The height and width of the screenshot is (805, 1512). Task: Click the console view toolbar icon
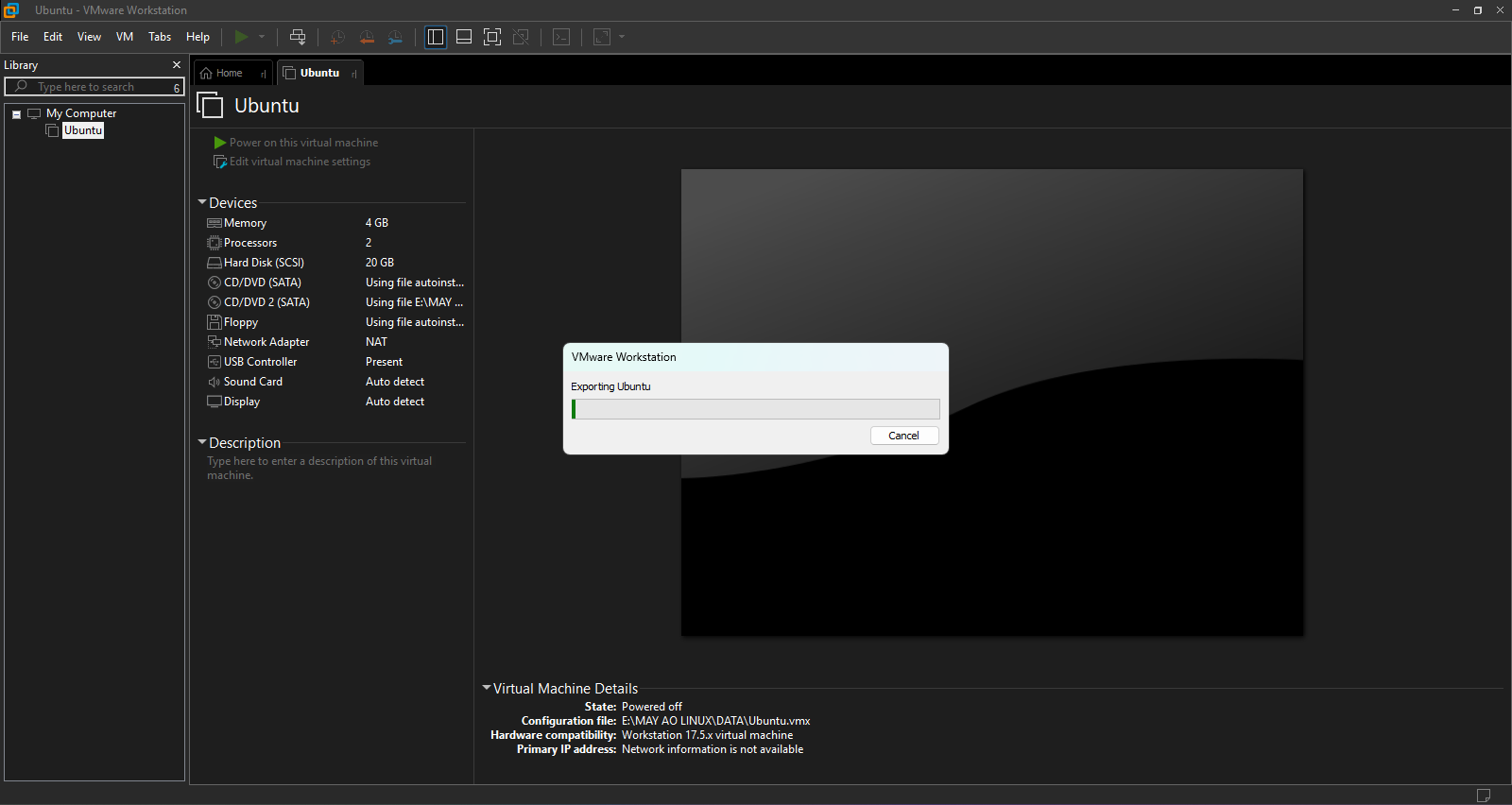click(x=561, y=37)
